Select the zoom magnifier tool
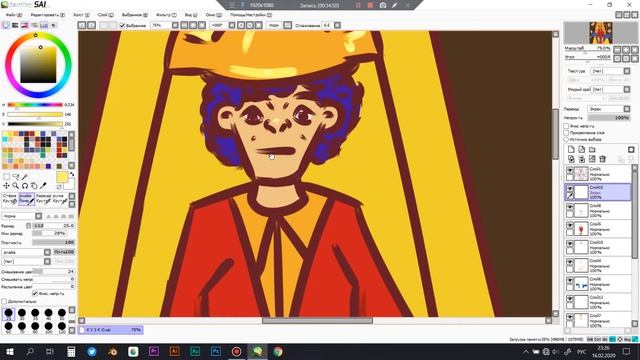The image size is (640, 360). (x=16, y=186)
